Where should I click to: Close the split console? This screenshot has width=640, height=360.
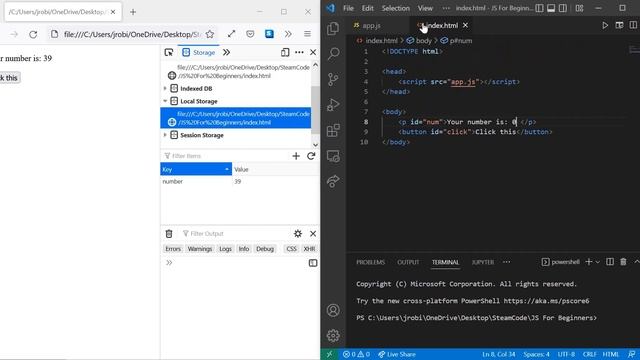(313, 233)
